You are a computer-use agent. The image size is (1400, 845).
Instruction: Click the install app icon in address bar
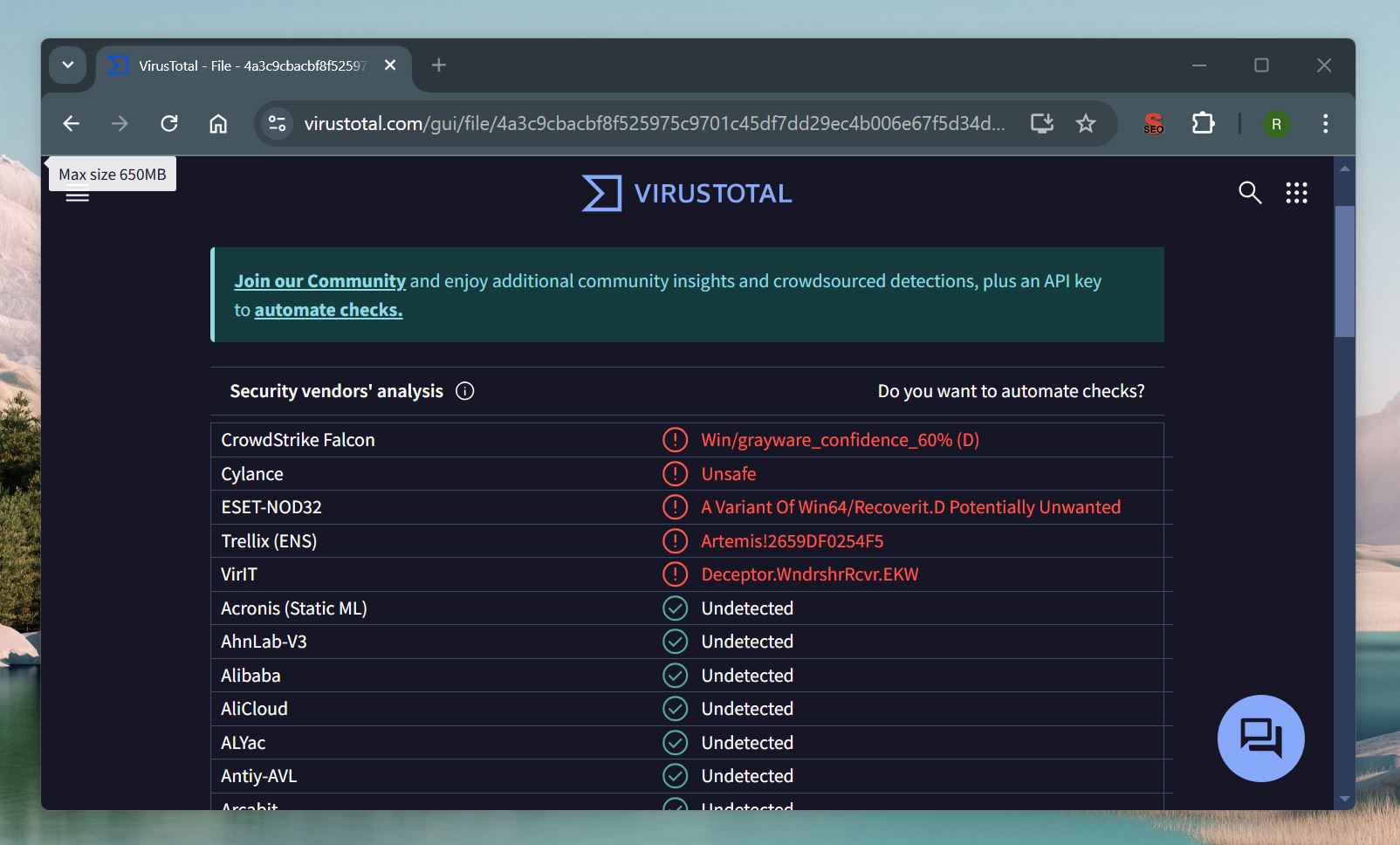coord(1042,124)
